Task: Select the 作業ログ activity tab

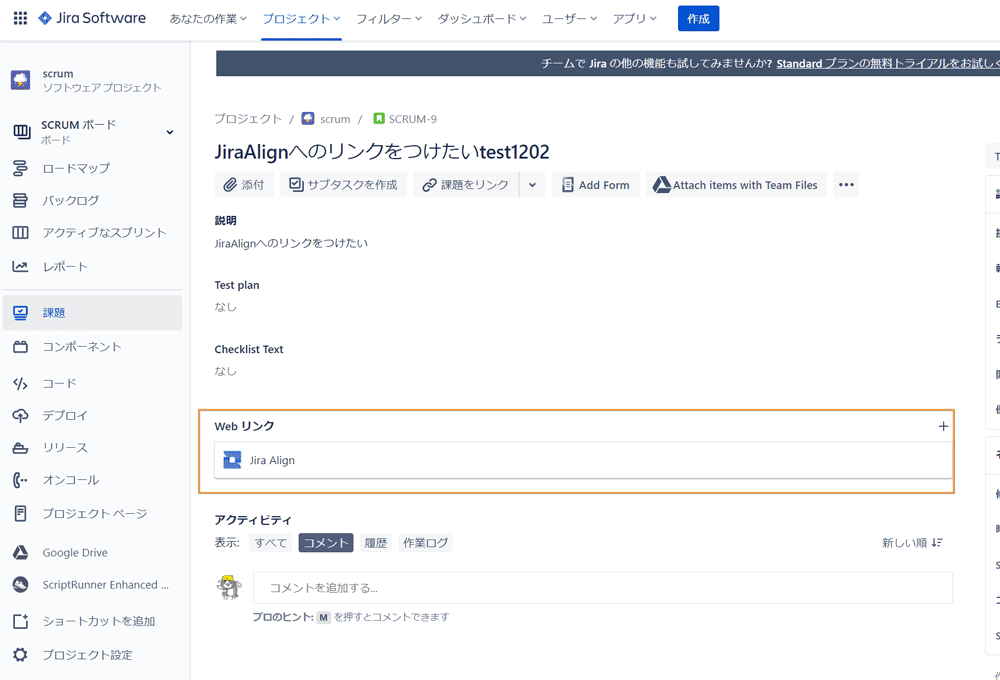Action: [425, 543]
